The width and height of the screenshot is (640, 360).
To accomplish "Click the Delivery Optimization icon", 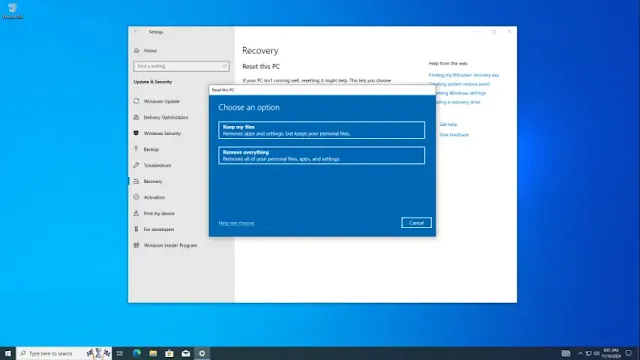I will (136, 117).
